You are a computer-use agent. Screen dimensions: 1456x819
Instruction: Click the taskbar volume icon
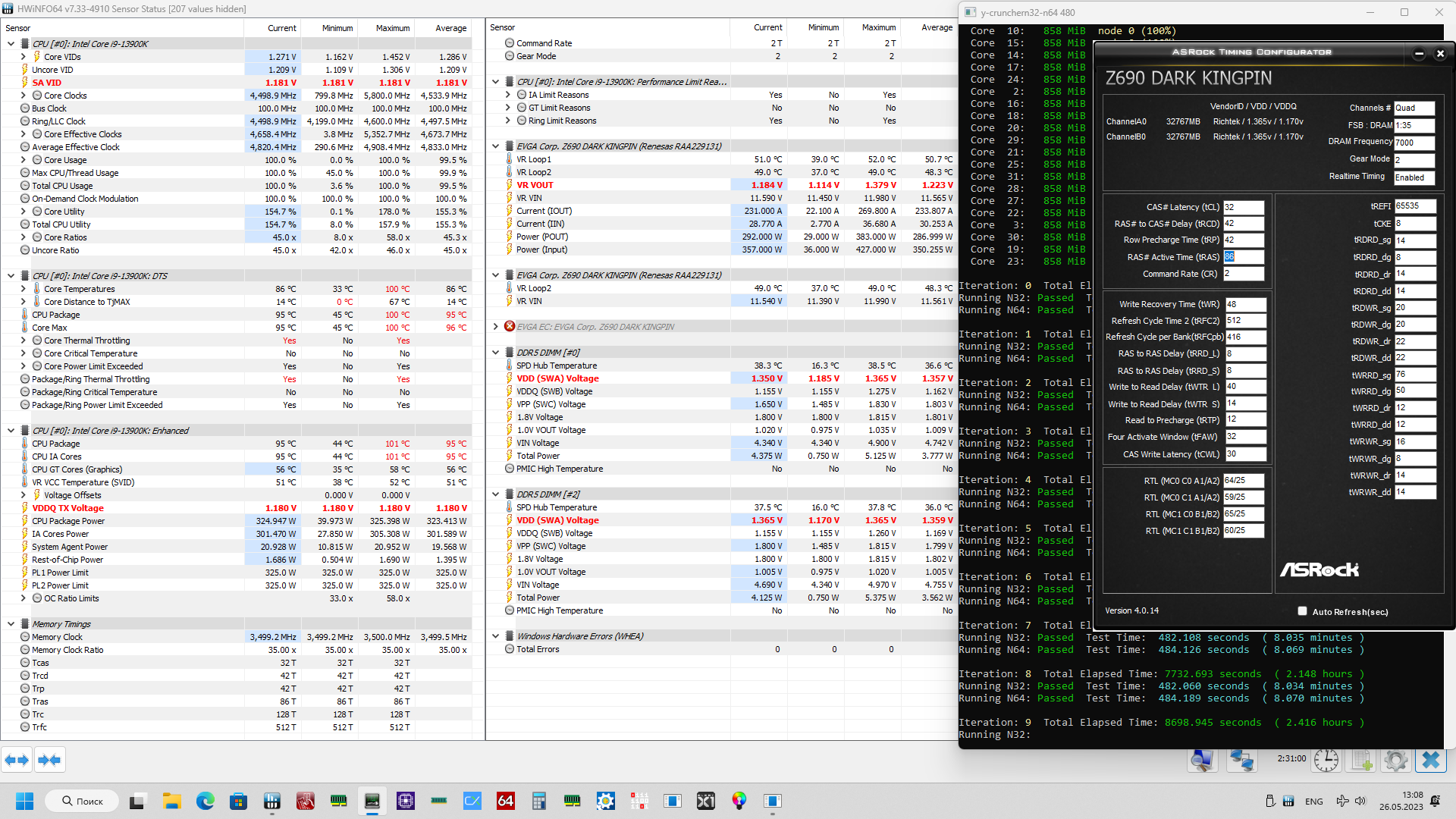pyautogui.click(x=1360, y=801)
